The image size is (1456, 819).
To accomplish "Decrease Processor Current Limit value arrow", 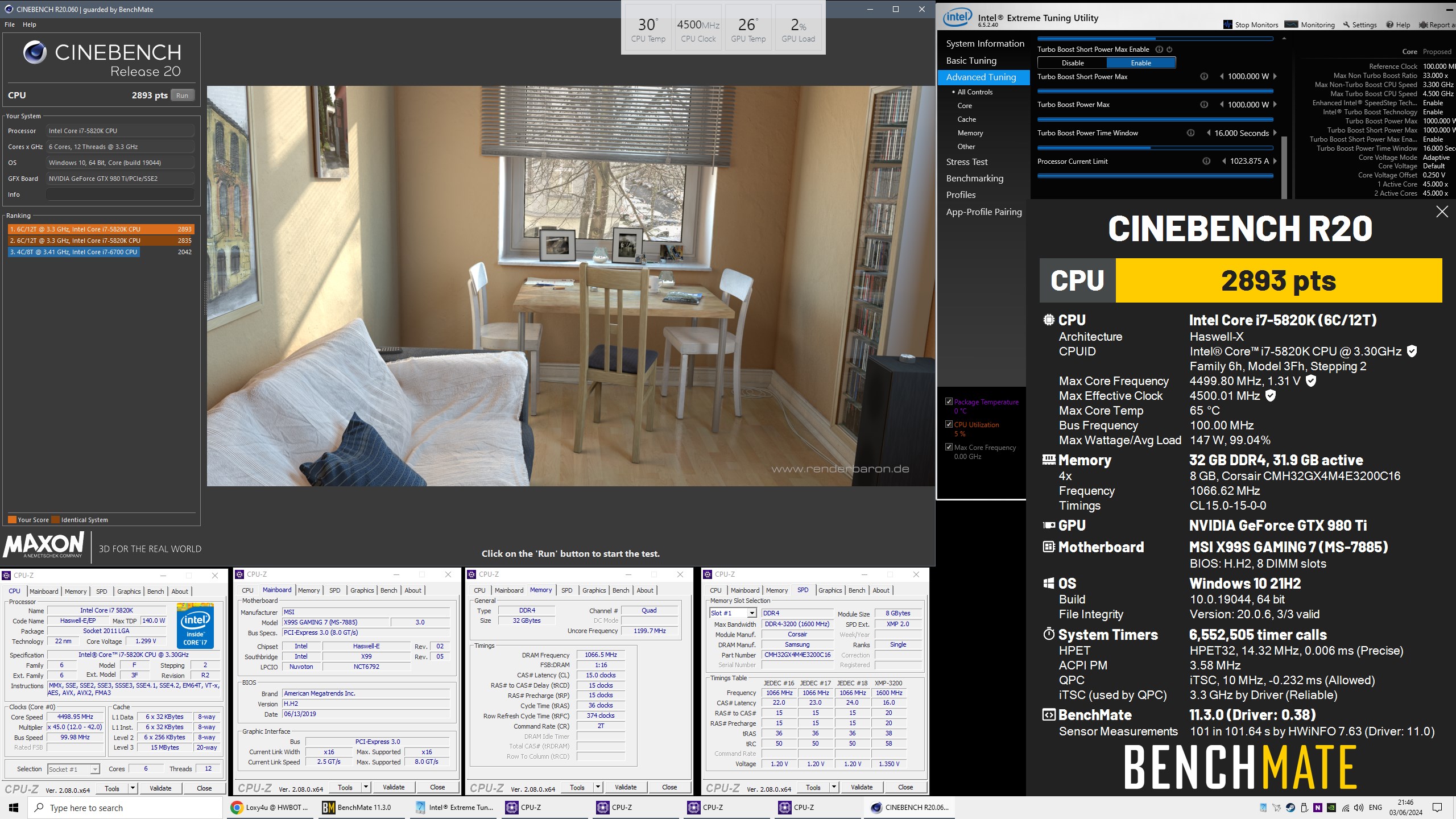I will tap(1223, 162).
